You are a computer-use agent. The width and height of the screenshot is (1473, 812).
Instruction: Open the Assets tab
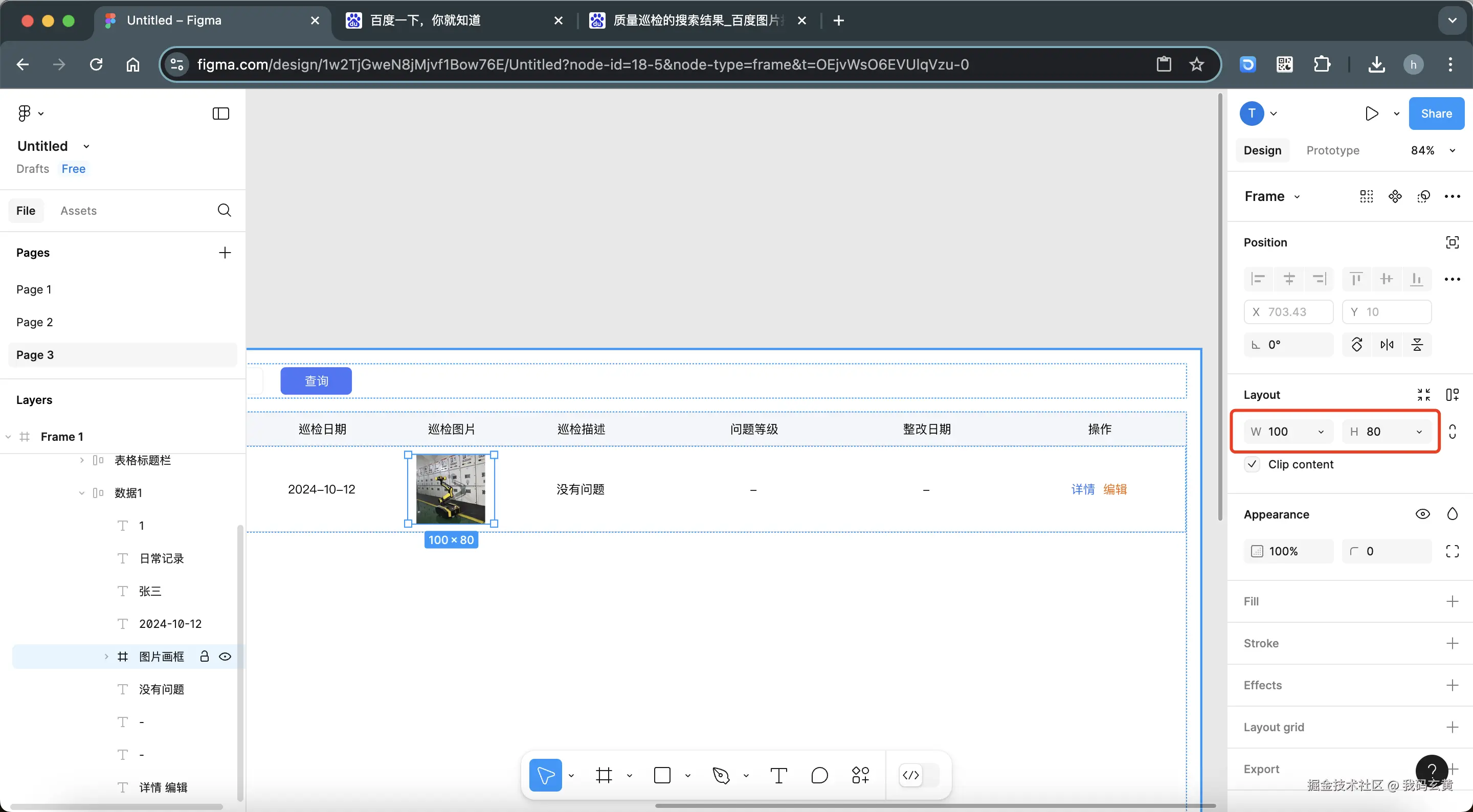click(78, 211)
